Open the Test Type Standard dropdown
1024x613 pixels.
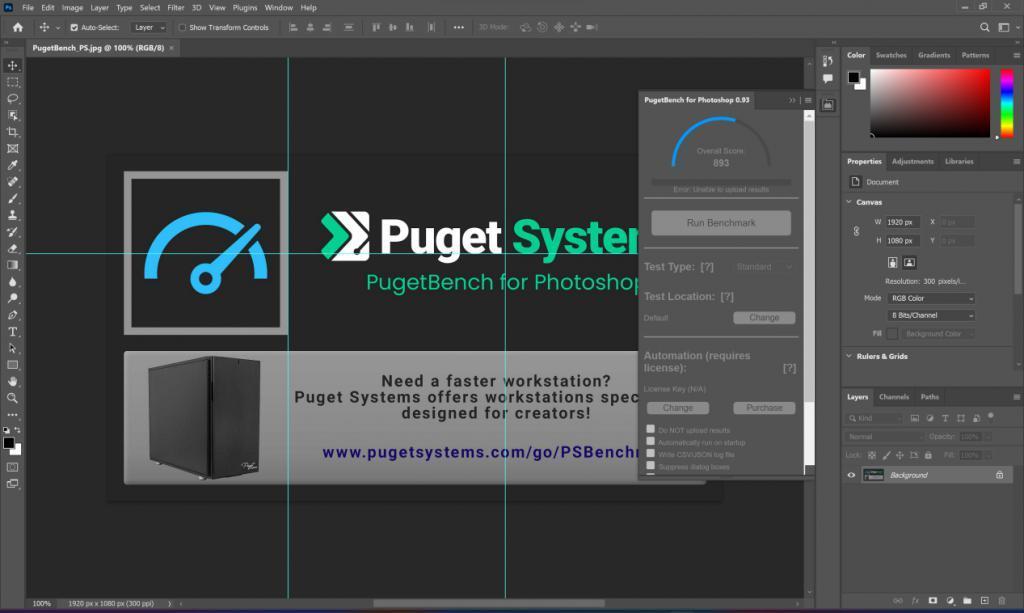coord(764,267)
